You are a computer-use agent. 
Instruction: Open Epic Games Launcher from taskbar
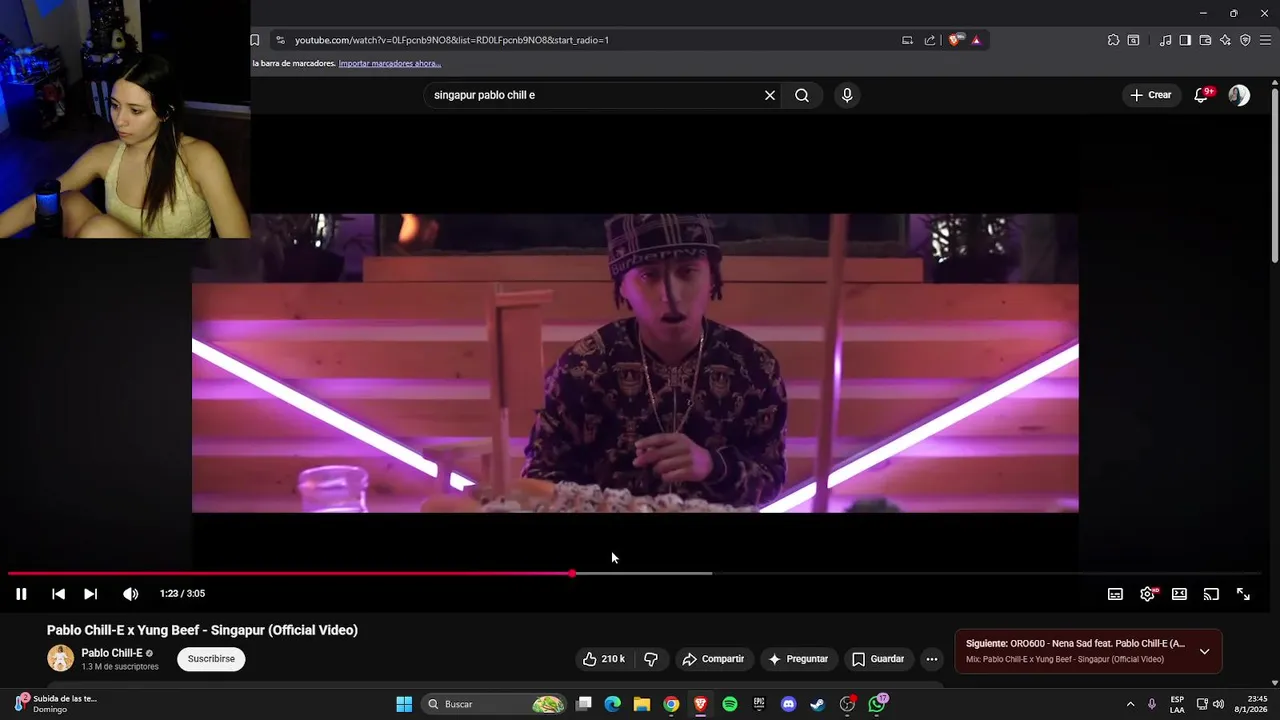[x=759, y=704]
